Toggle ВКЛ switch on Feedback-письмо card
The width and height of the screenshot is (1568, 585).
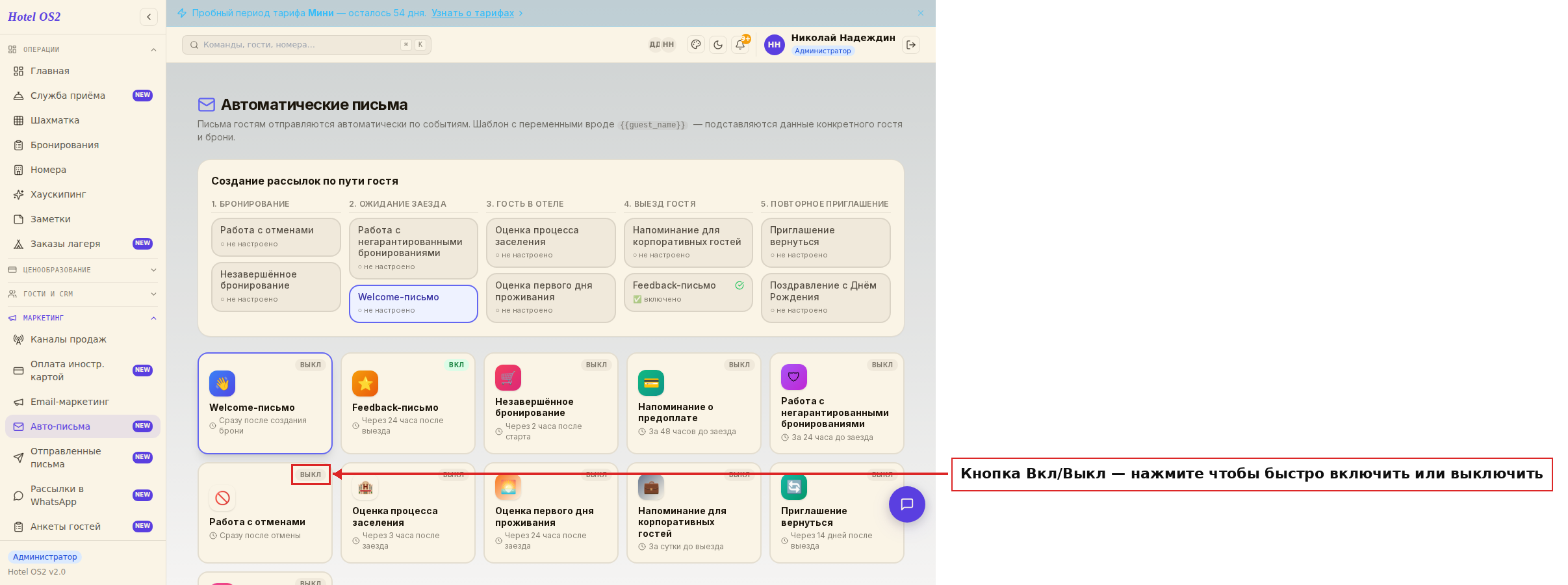(456, 365)
